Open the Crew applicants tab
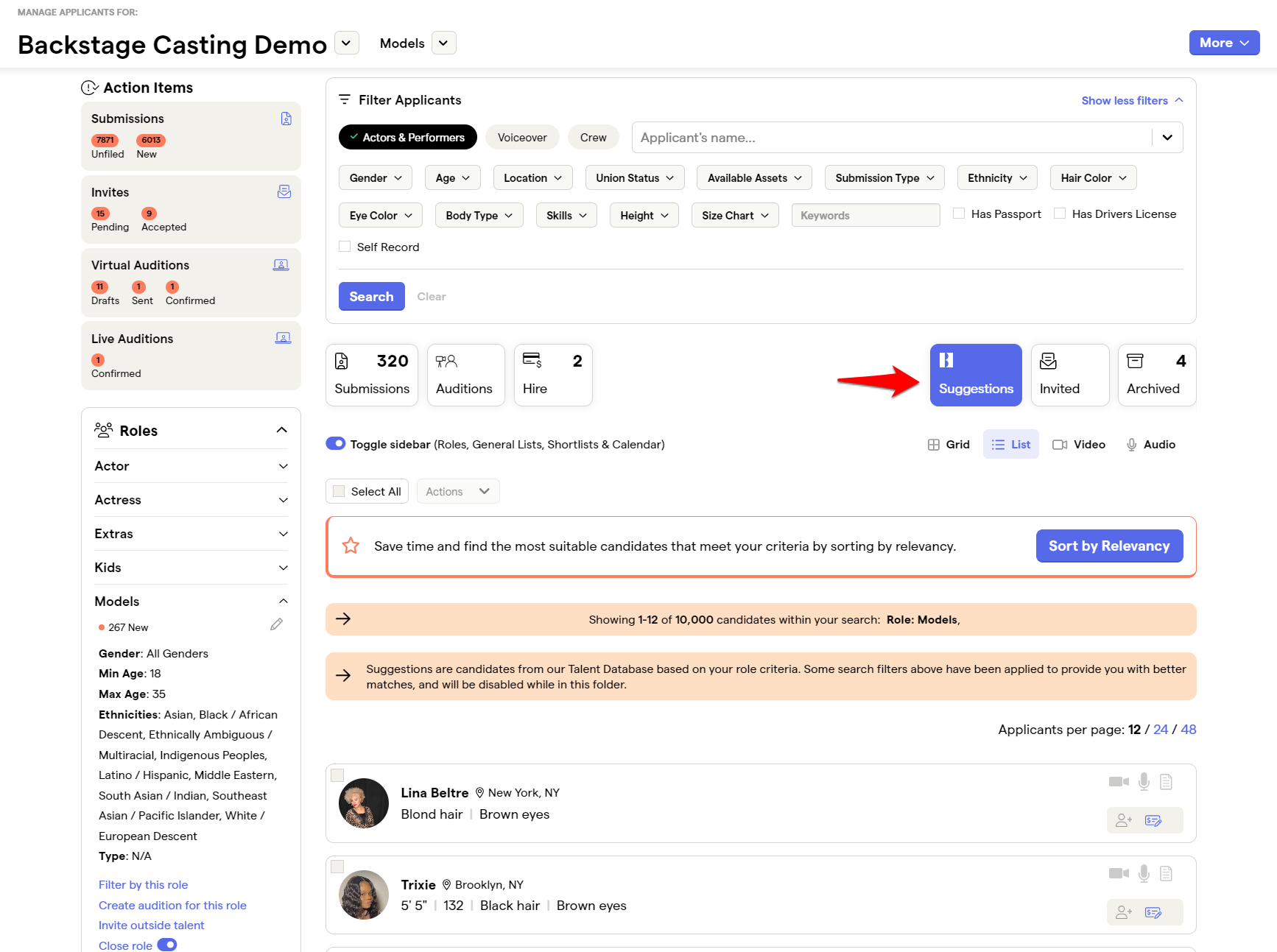1277x952 pixels. coord(593,137)
